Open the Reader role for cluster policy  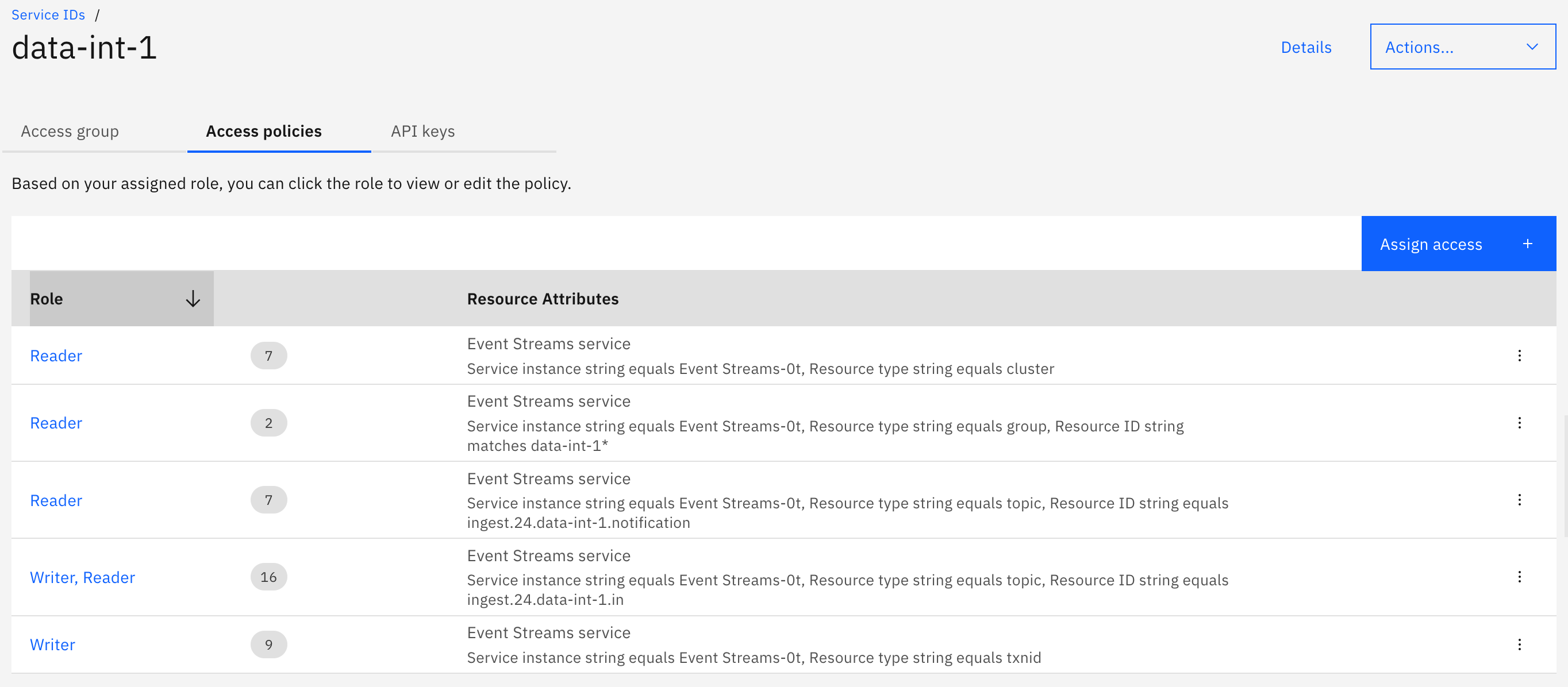pyautogui.click(x=56, y=356)
